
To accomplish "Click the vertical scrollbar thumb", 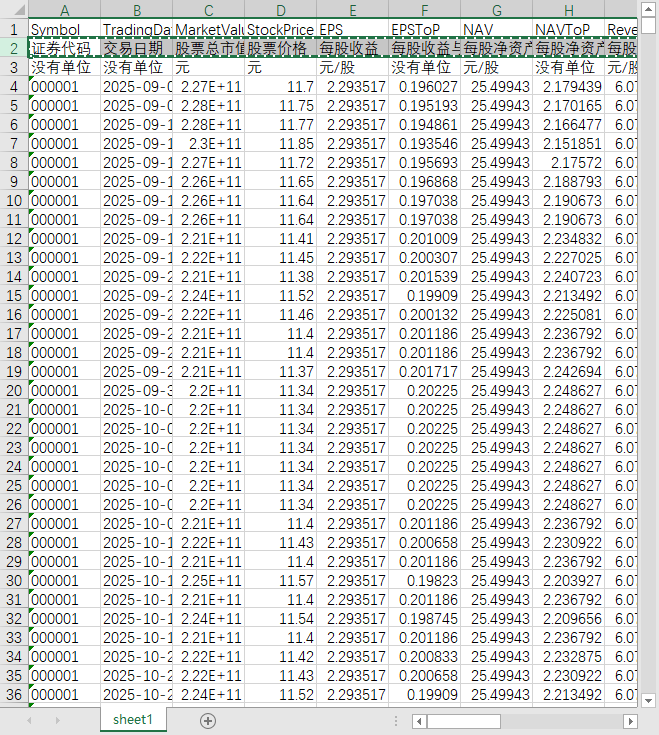I will click(648, 25).
